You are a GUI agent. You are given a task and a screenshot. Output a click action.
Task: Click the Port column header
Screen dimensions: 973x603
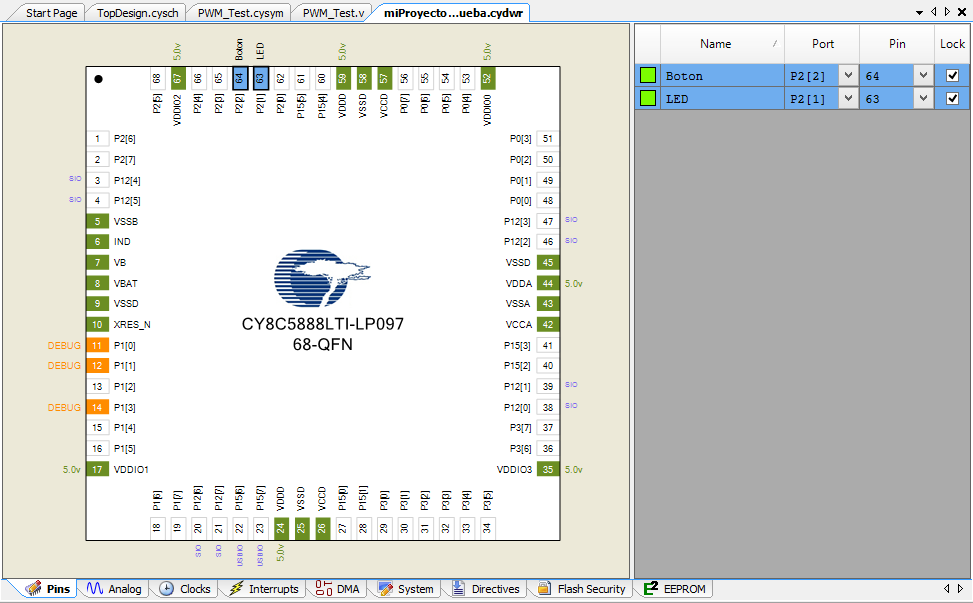[822, 44]
